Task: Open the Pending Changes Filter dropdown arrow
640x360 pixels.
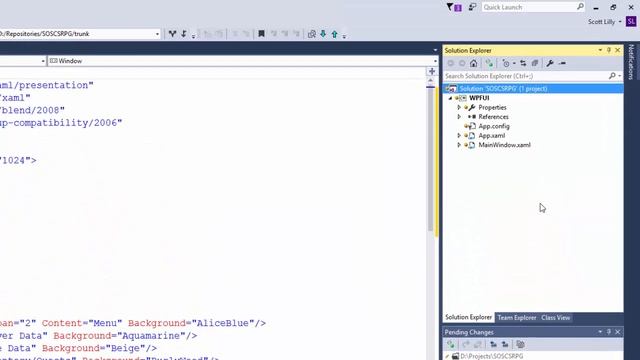Action: click(x=514, y=63)
